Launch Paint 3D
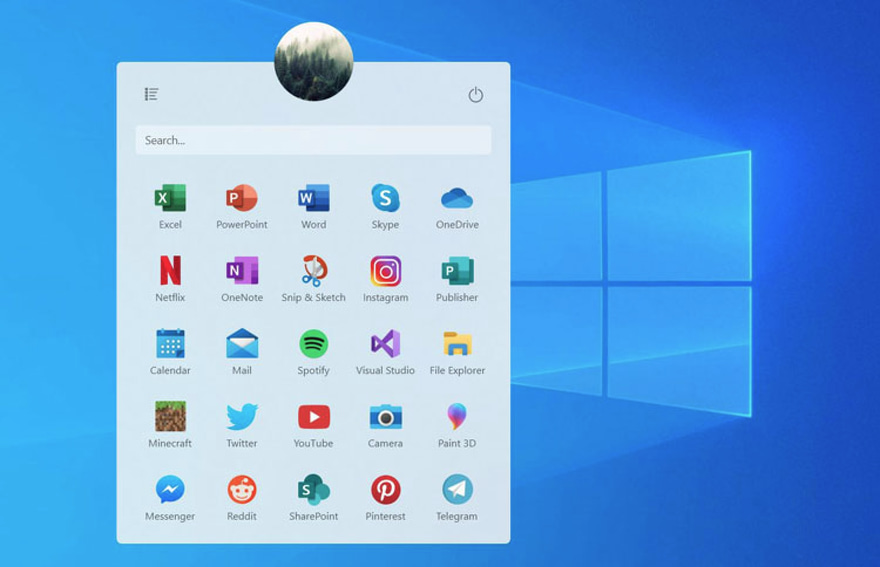880x567 pixels. 457,417
